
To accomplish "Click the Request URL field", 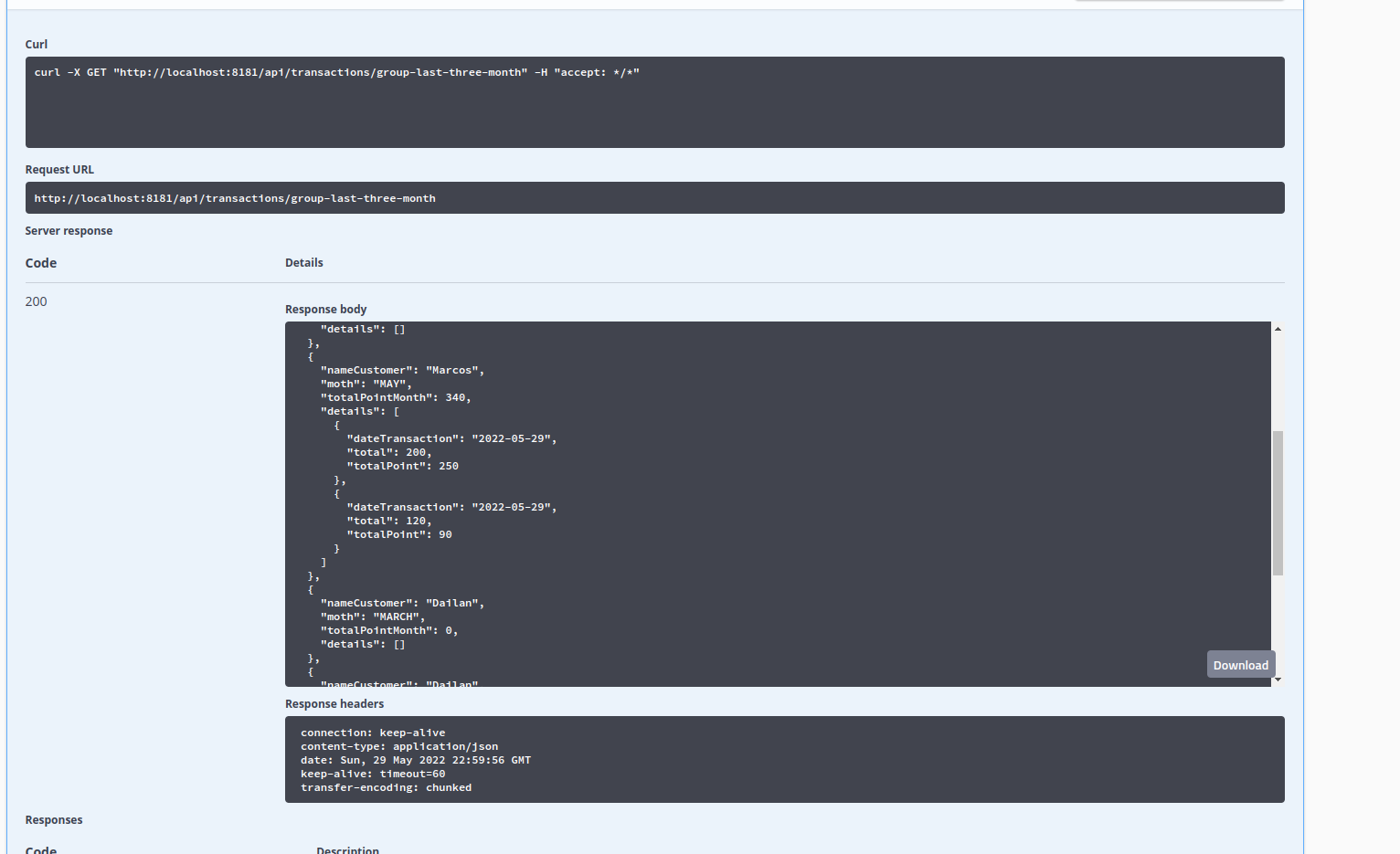I will pos(234,197).
